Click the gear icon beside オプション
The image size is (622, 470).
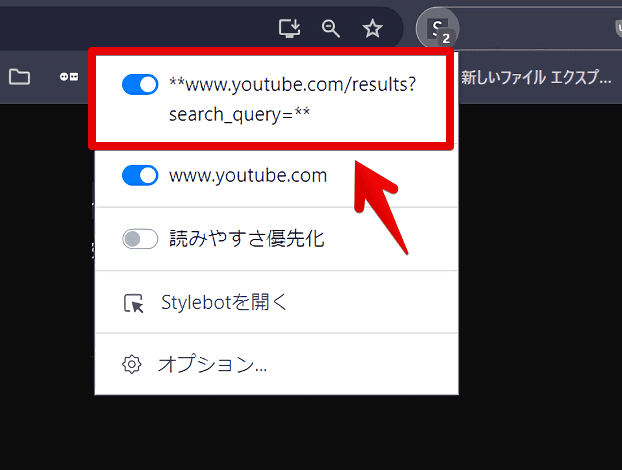click(x=132, y=364)
